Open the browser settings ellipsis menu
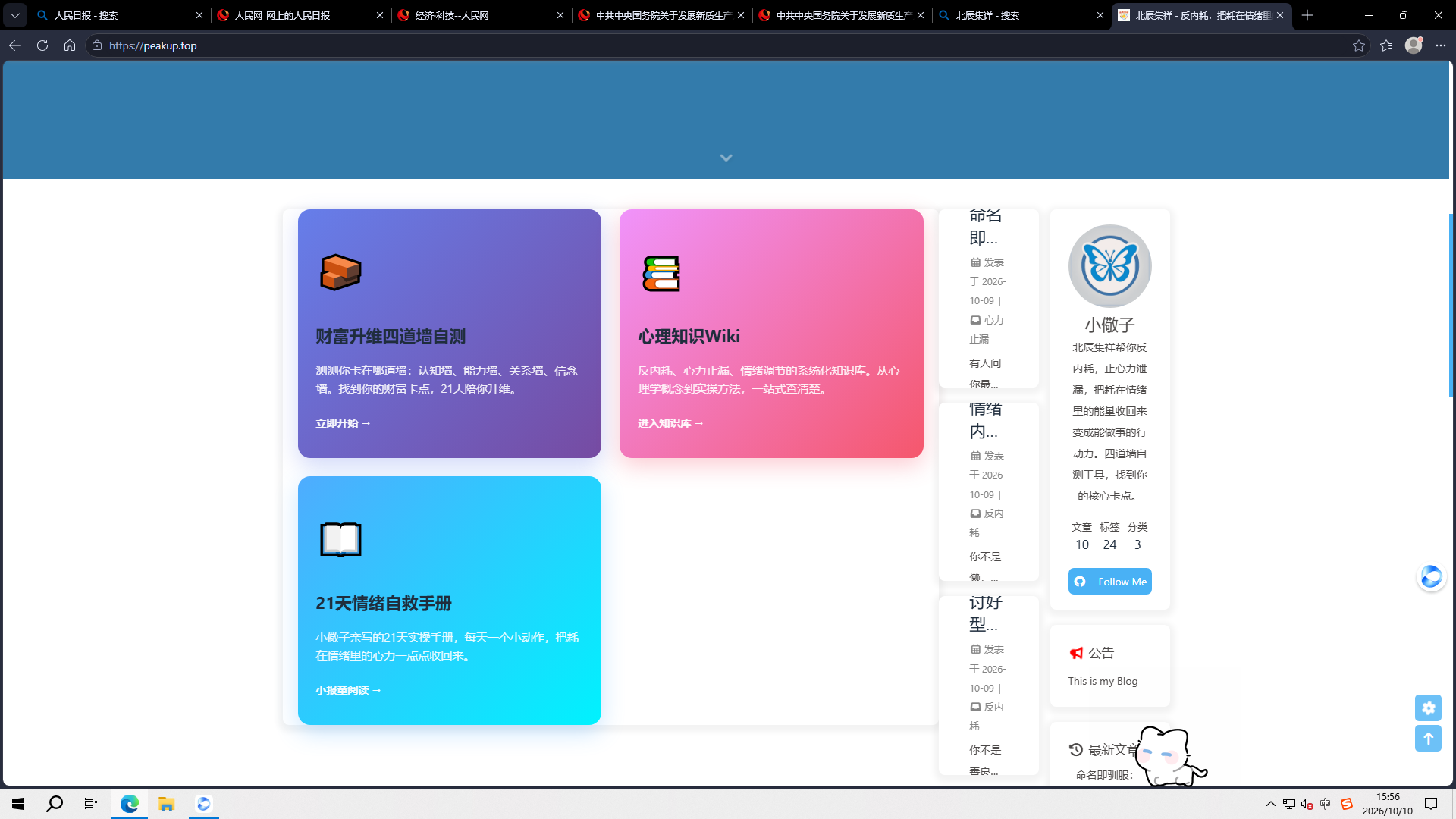 click(x=1441, y=45)
